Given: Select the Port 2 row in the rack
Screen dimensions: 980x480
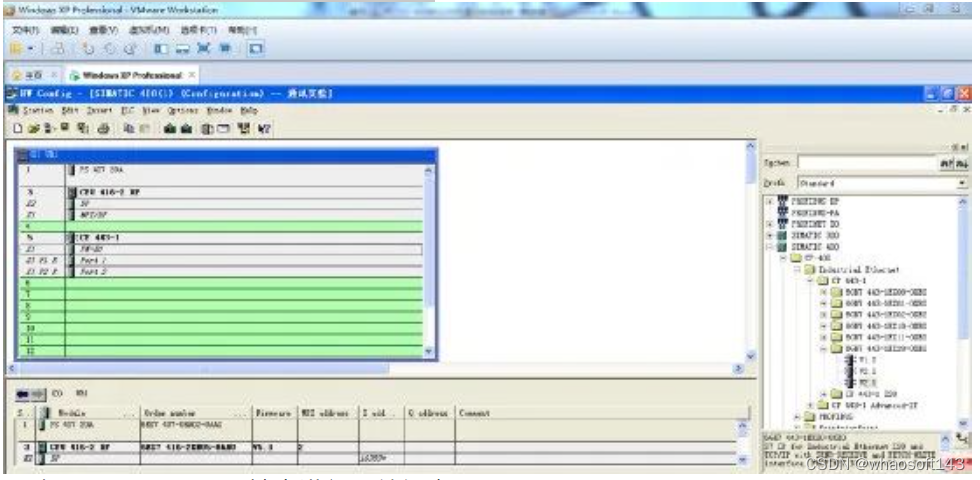Looking at the screenshot, I should point(219,272).
